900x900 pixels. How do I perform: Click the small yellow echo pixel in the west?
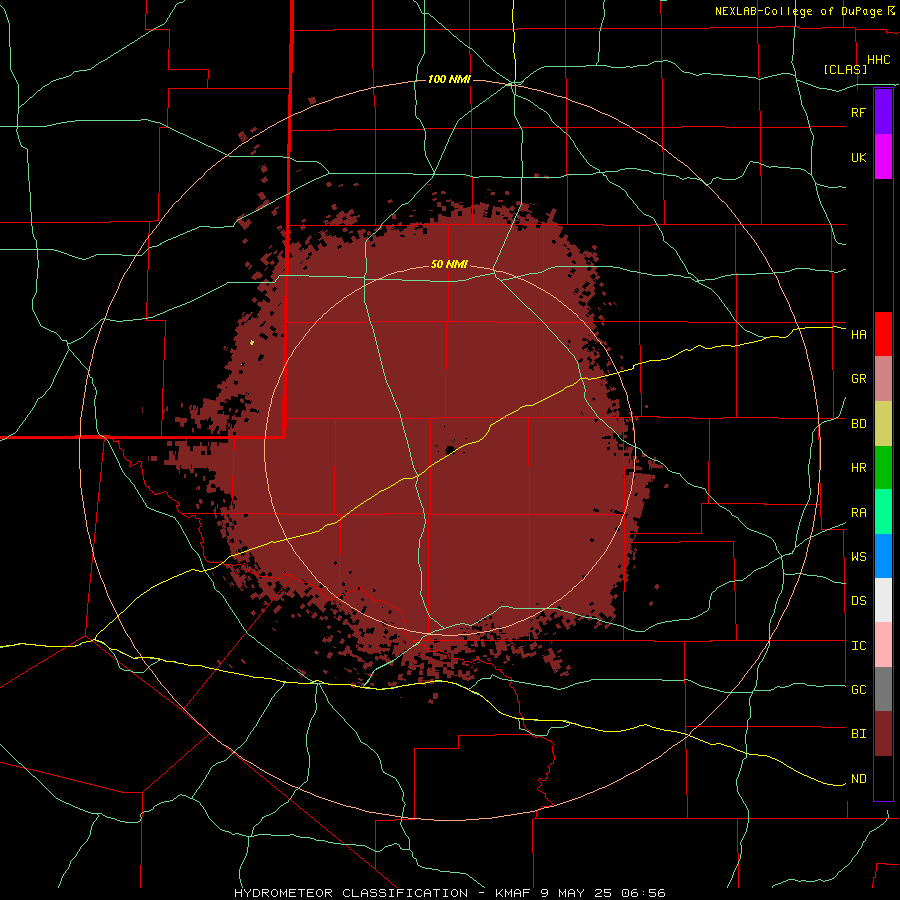[252, 343]
